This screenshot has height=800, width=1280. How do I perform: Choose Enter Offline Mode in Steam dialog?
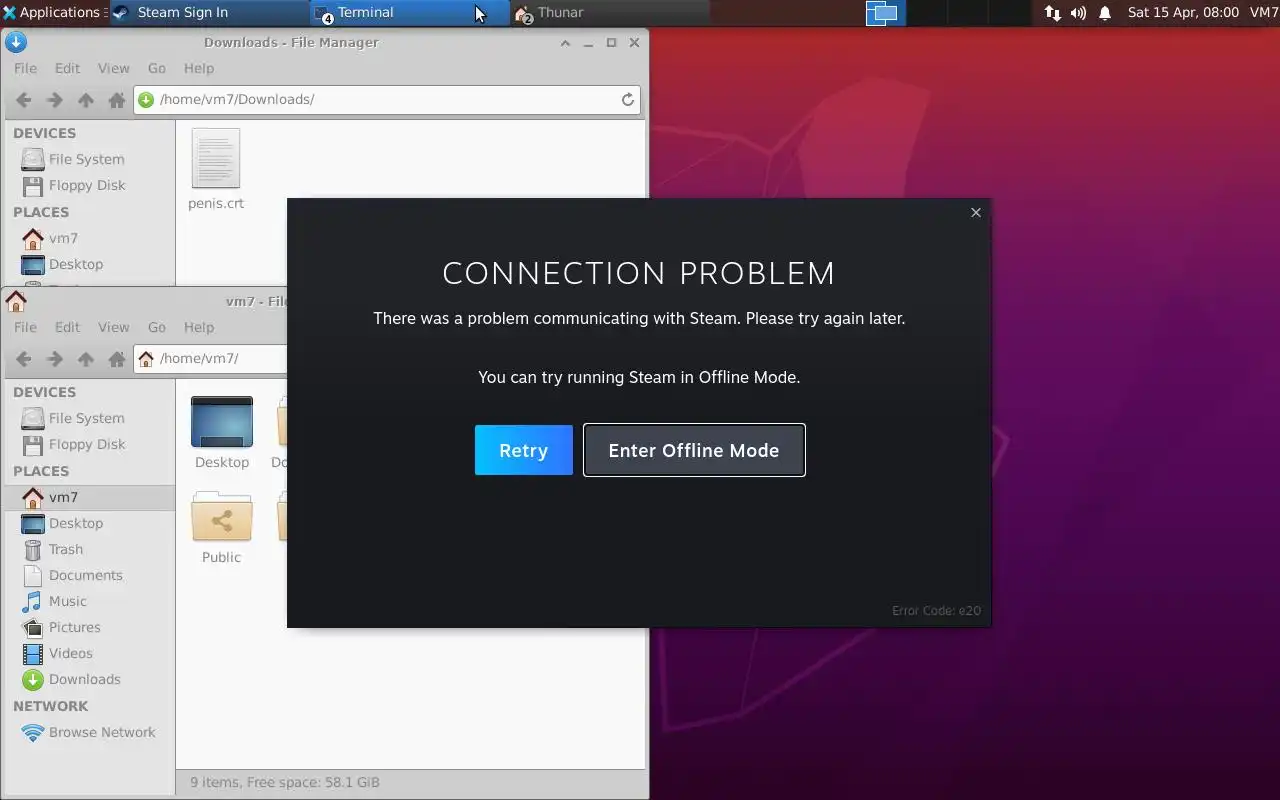(x=694, y=450)
